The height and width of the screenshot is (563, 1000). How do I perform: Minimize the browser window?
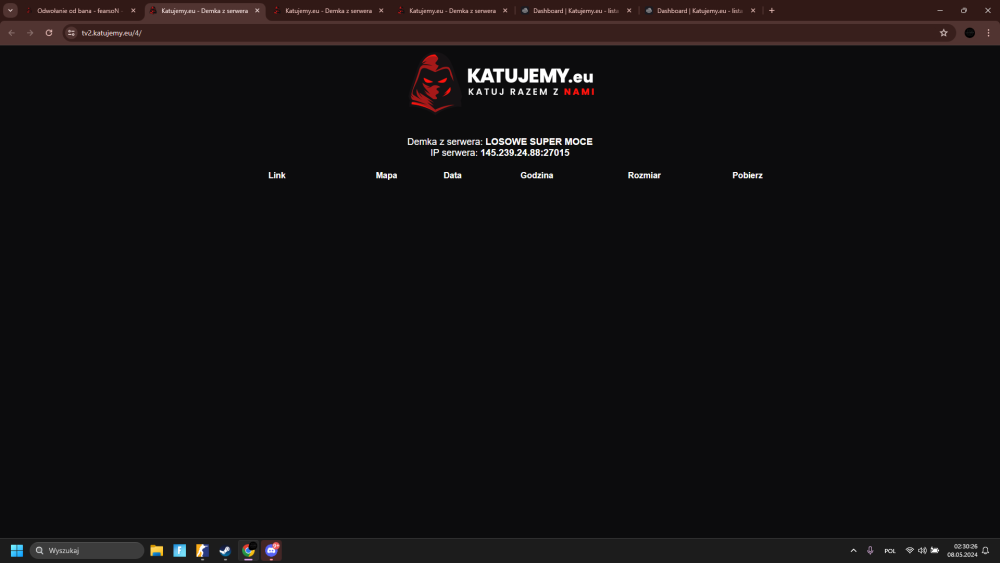tap(939, 10)
